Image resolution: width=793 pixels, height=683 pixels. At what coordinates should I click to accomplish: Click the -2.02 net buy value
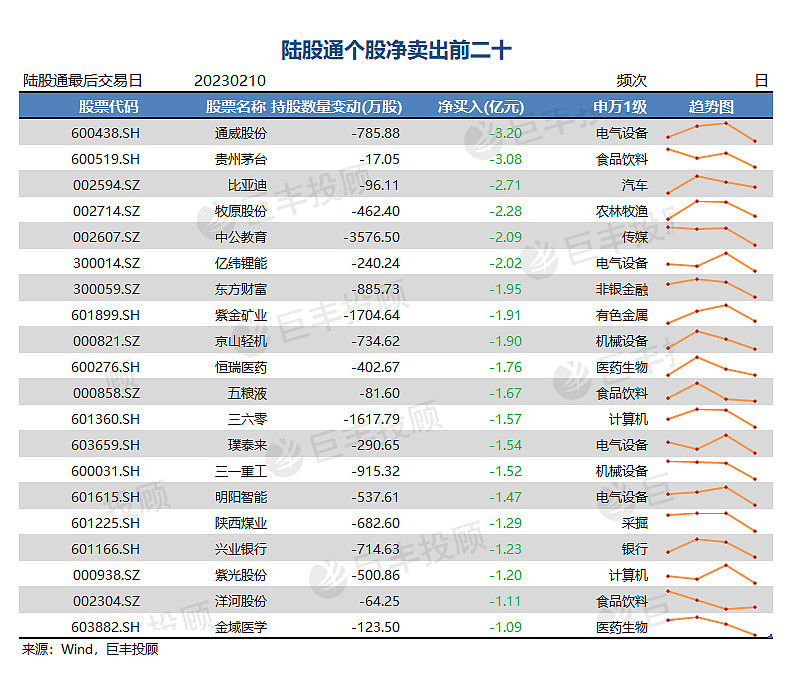pyautogui.click(x=505, y=263)
